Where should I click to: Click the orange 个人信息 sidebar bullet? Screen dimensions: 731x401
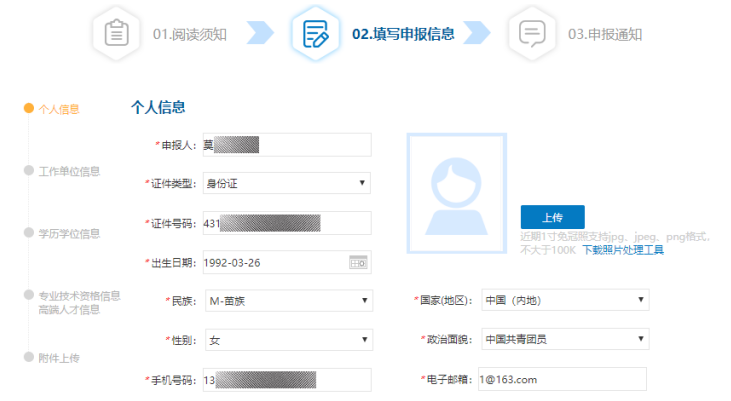point(29,109)
